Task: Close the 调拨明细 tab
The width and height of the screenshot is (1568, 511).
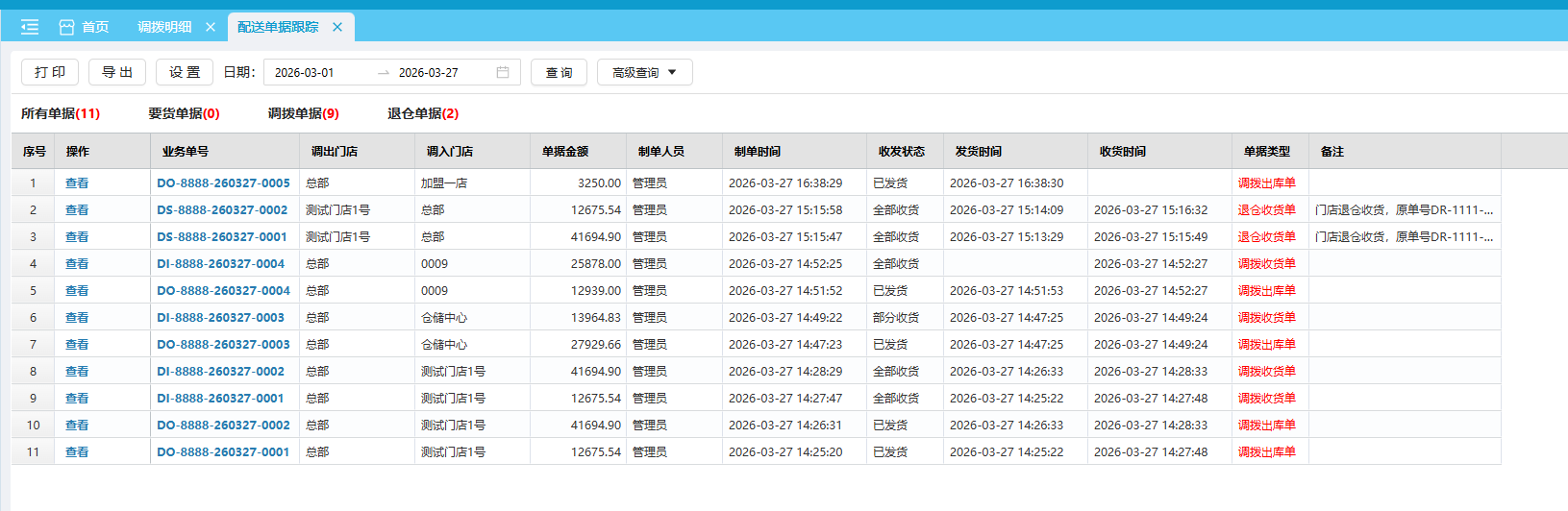Action: pyautogui.click(x=211, y=27)
